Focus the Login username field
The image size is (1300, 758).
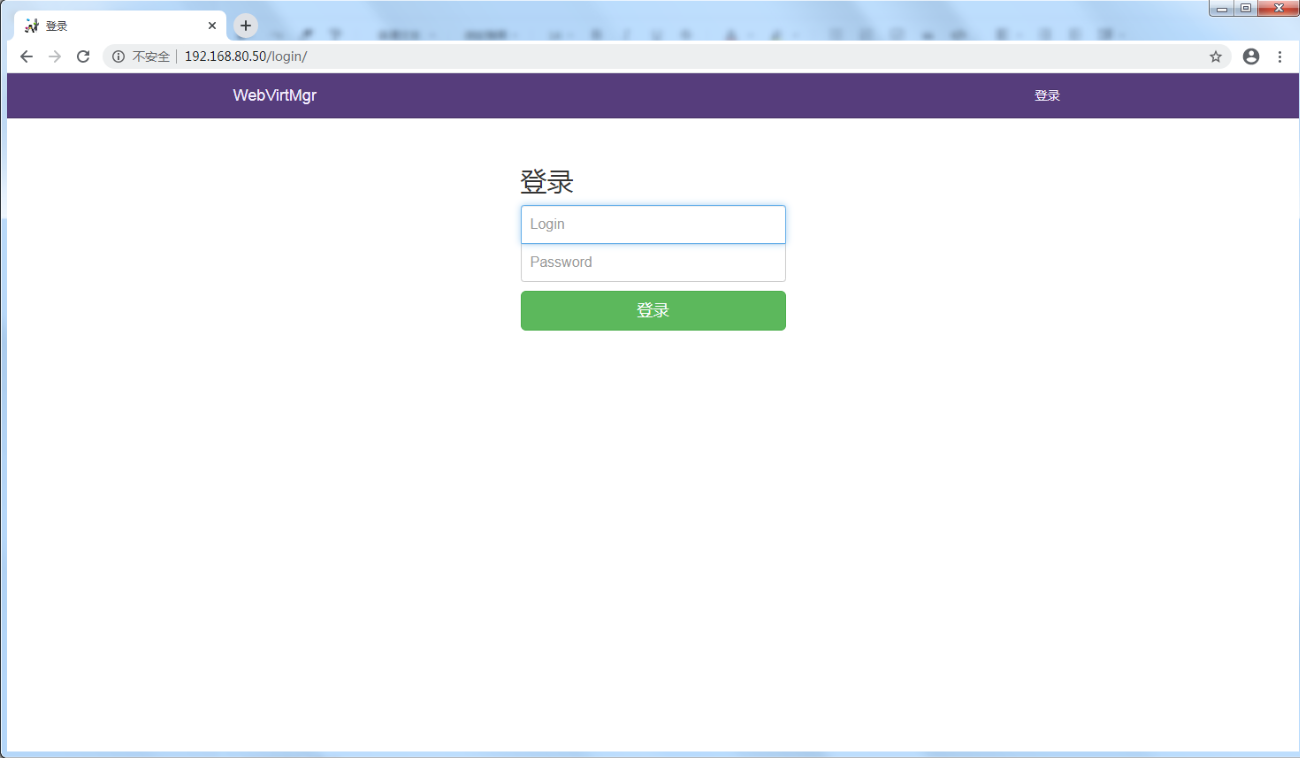pyautogui.click(x=653, y=225)
